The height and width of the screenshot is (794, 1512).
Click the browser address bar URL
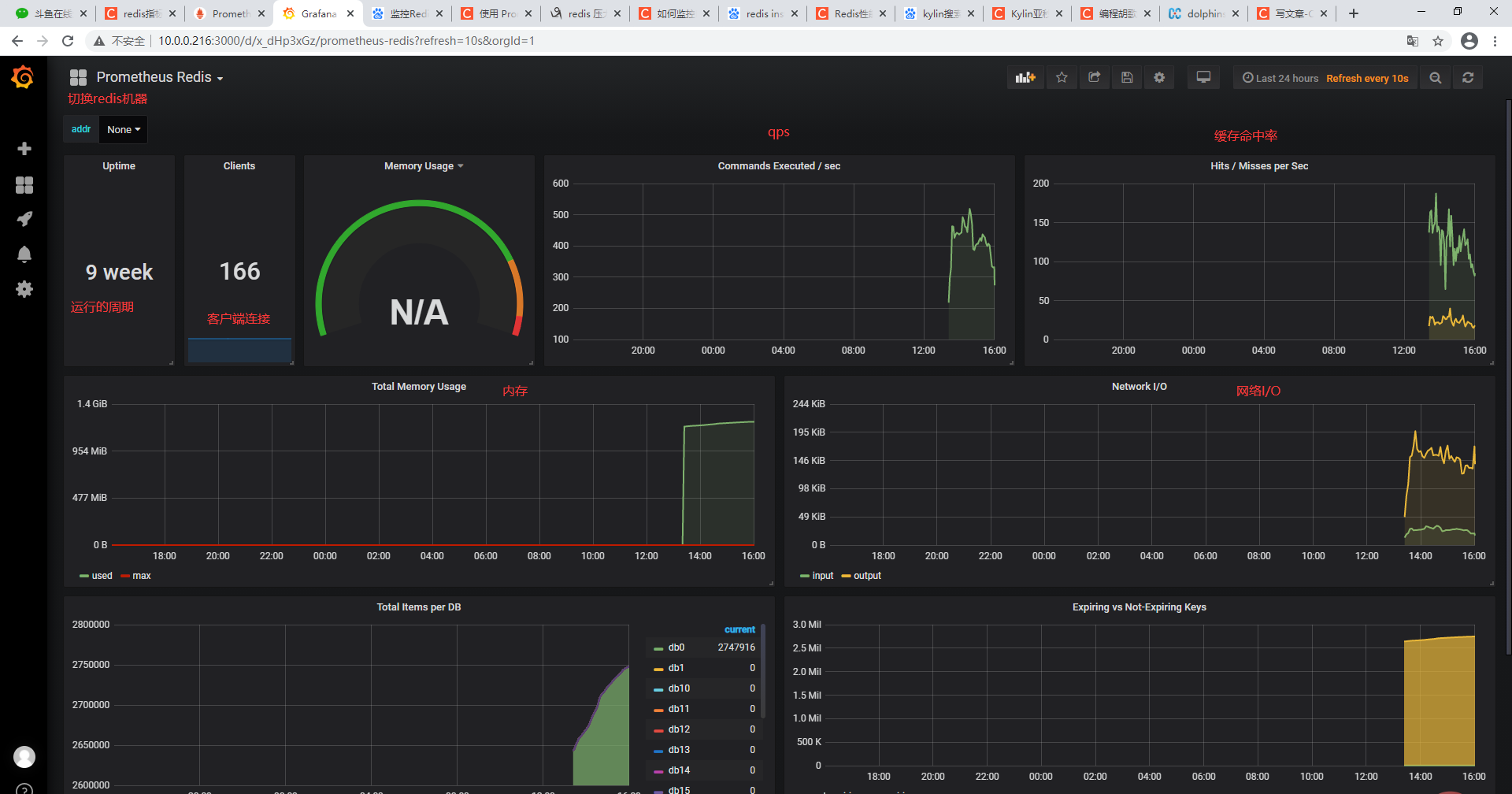click(346, 41)
